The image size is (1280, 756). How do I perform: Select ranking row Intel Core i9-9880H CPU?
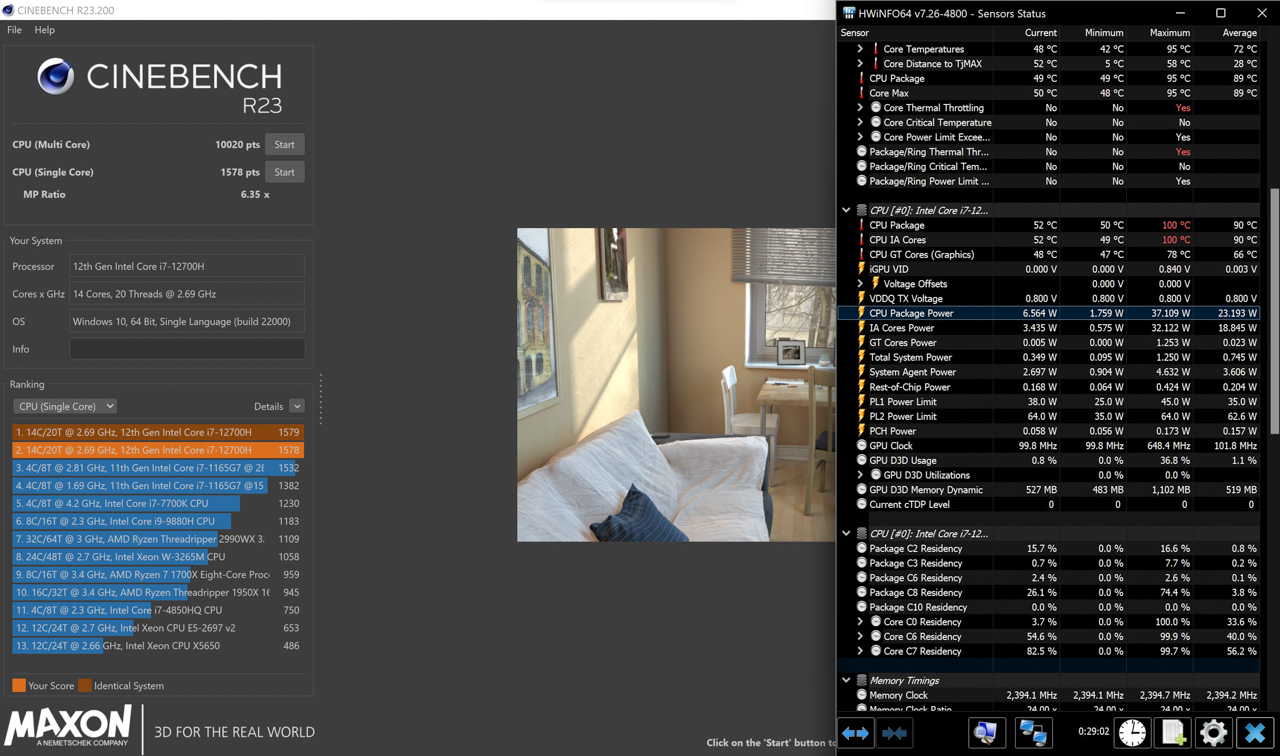click(x=158, y=521)
